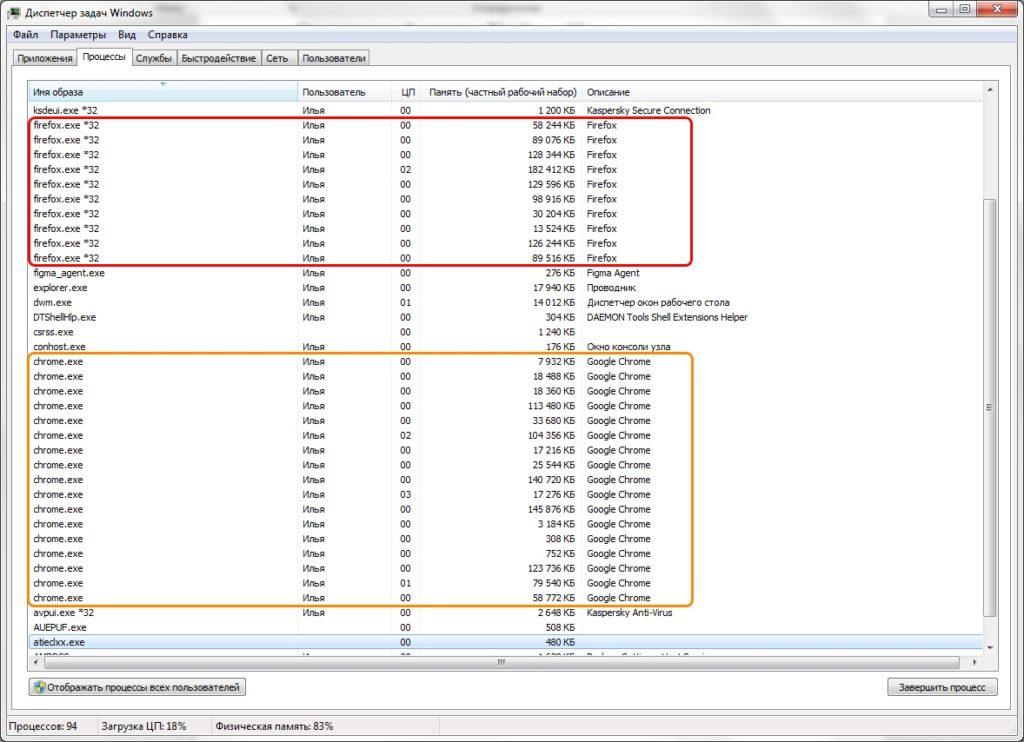The image size is (1024, 742).
Task: Select chrome.exe row using 145 876 КБ
Action: [x=505, y=509]
